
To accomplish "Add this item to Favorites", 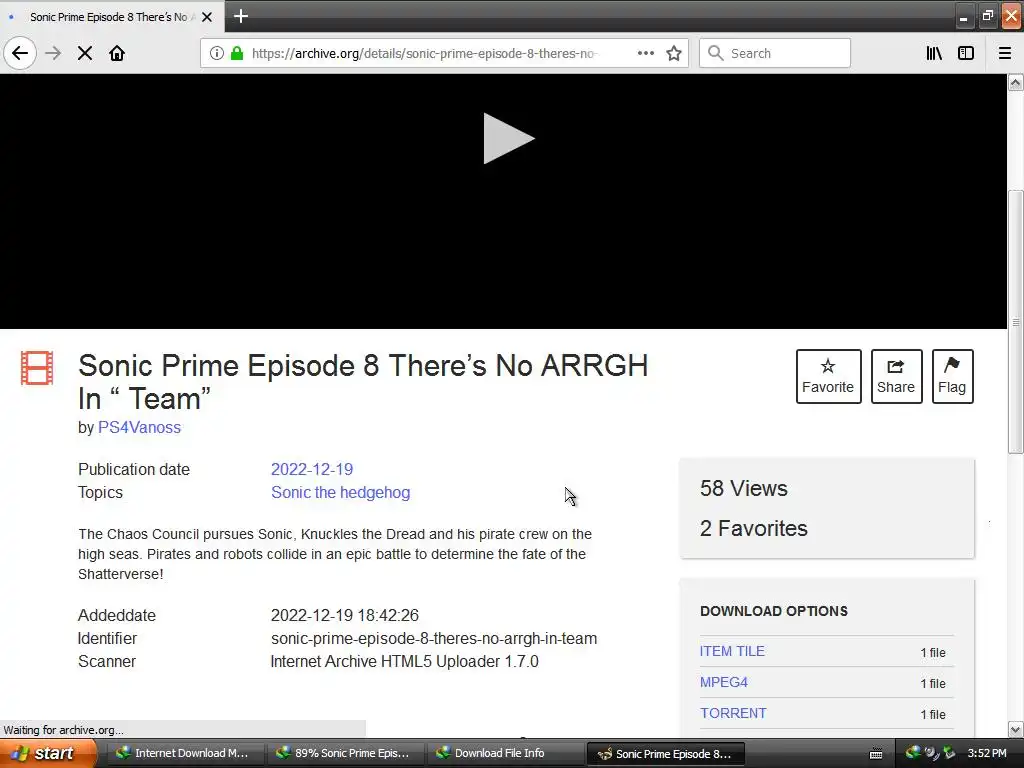I will [x=828, y=376].
